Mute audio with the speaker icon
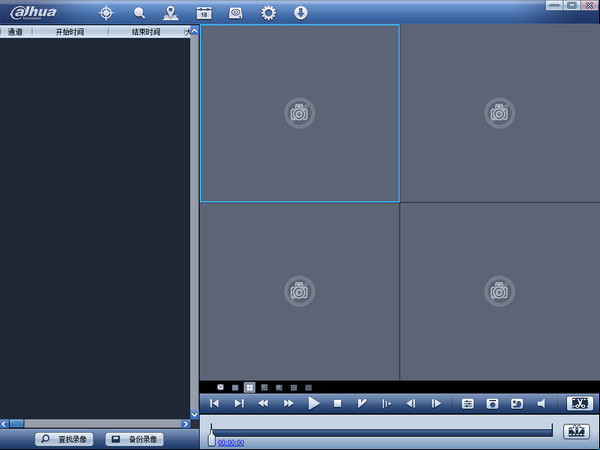Image resolution: width=600 pixels, height=450 pixels. (x=541, y=404)
